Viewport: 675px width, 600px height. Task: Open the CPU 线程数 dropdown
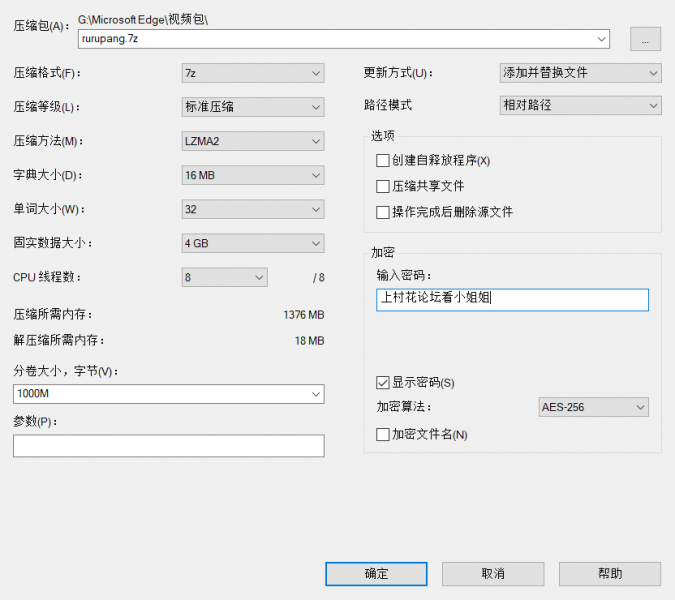click(225, 277)
